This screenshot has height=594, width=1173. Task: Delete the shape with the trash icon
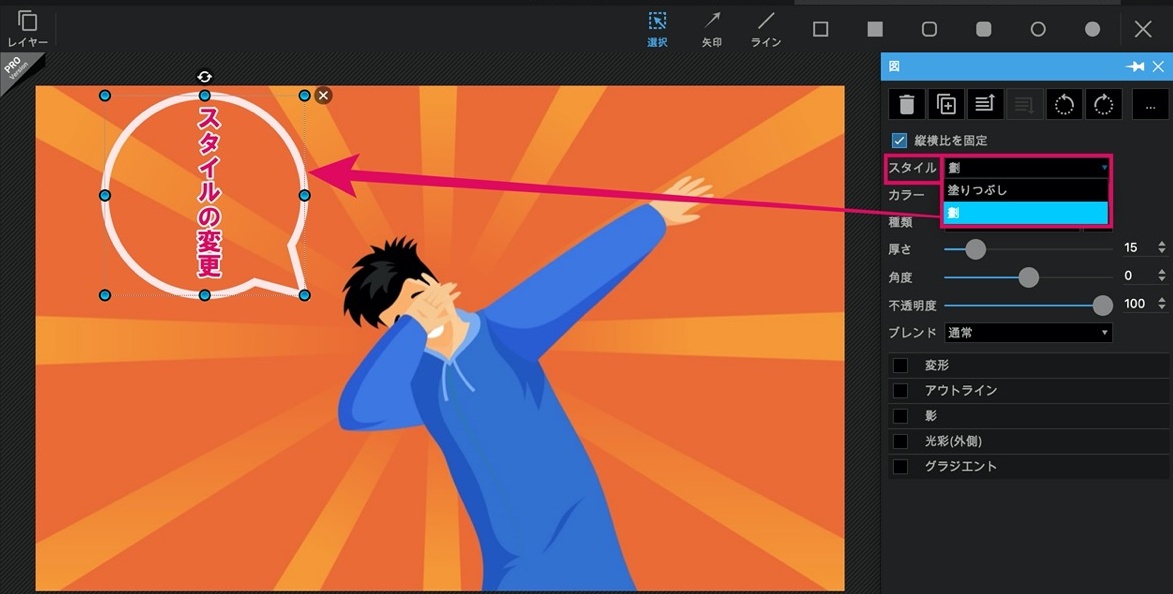click(x=907, y=105)
